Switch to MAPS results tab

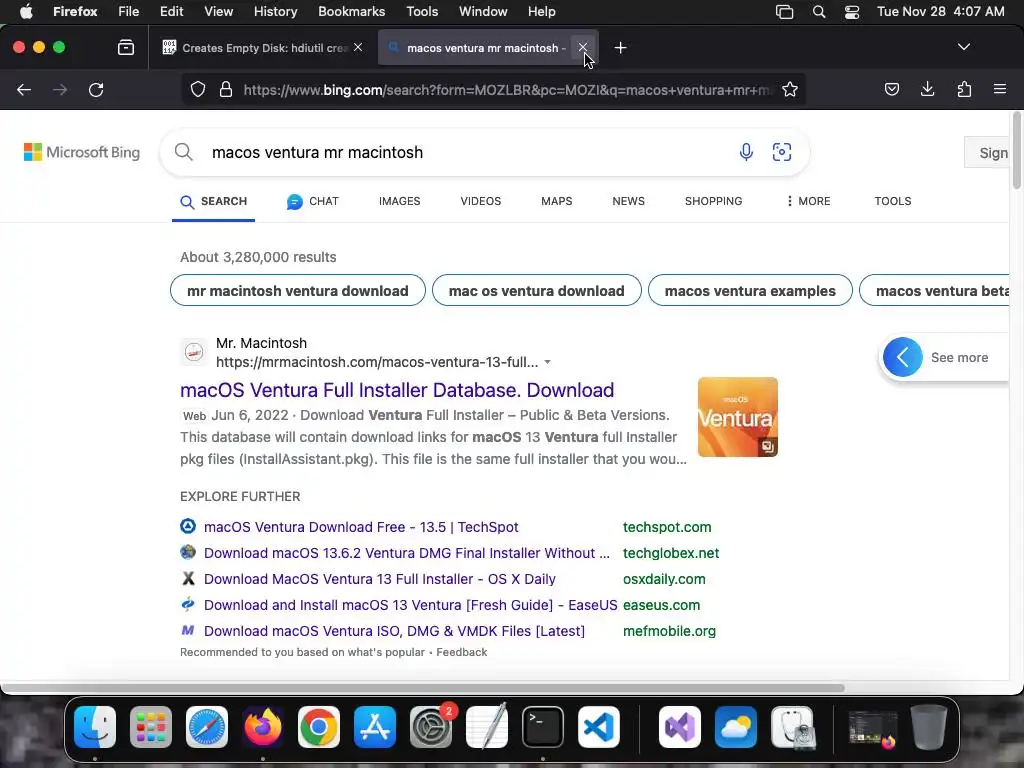(x=556, y=201)
